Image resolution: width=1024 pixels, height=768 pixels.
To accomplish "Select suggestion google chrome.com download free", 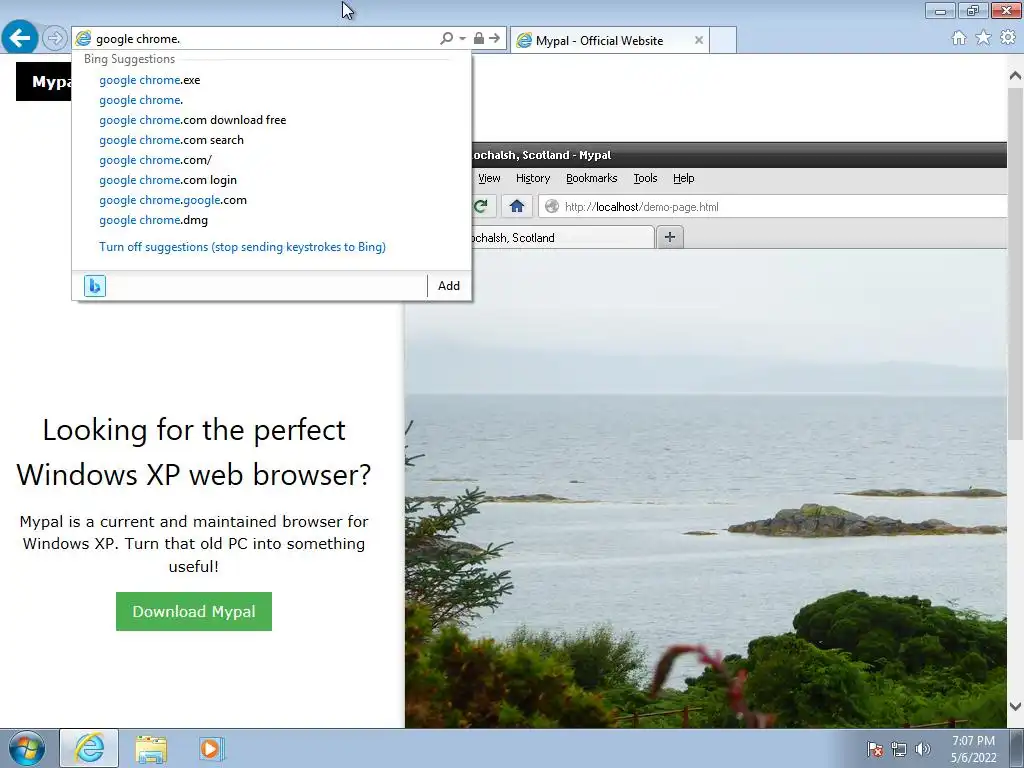I will click(x=193, y=120).
